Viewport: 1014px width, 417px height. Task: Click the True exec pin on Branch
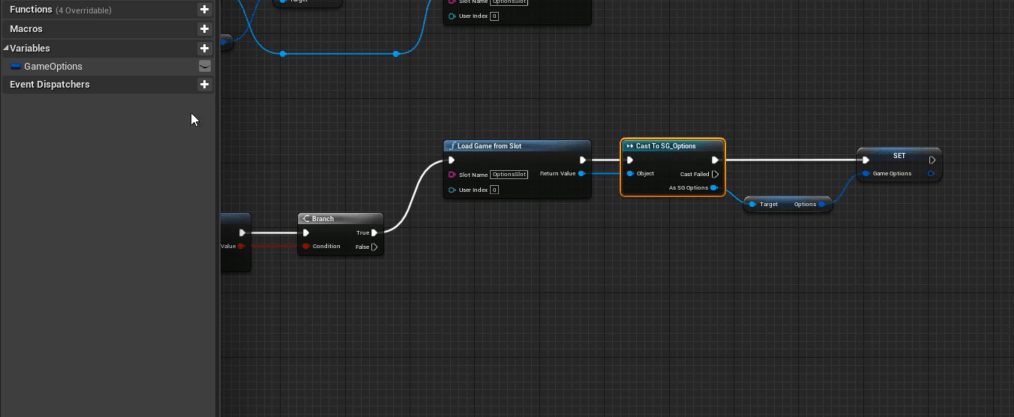(374, 233)
